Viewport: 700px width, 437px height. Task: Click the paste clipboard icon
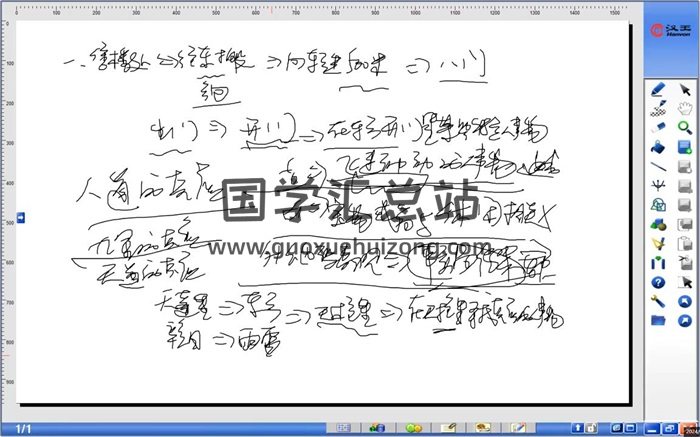[x=685, y=244]
